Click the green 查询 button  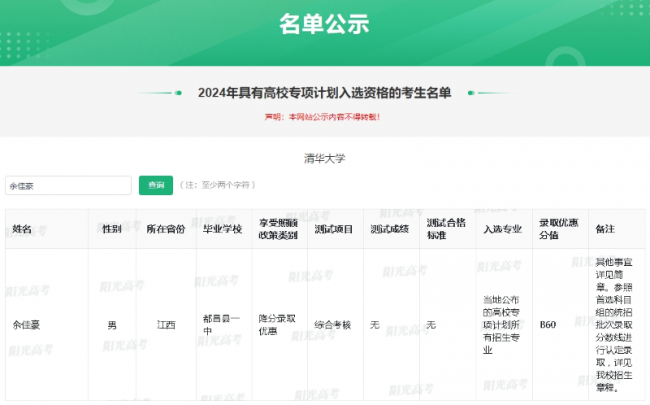pyautogui.click(x=156, y=185)
